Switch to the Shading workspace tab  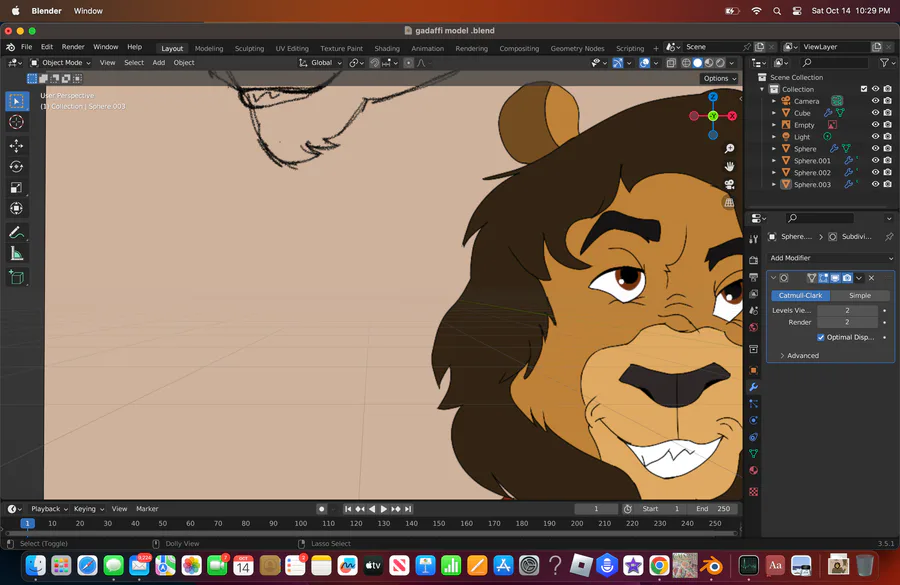(387, 48)
